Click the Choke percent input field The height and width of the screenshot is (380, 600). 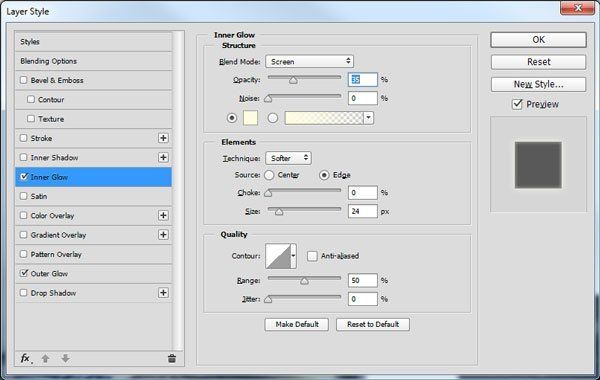point(363,192)
